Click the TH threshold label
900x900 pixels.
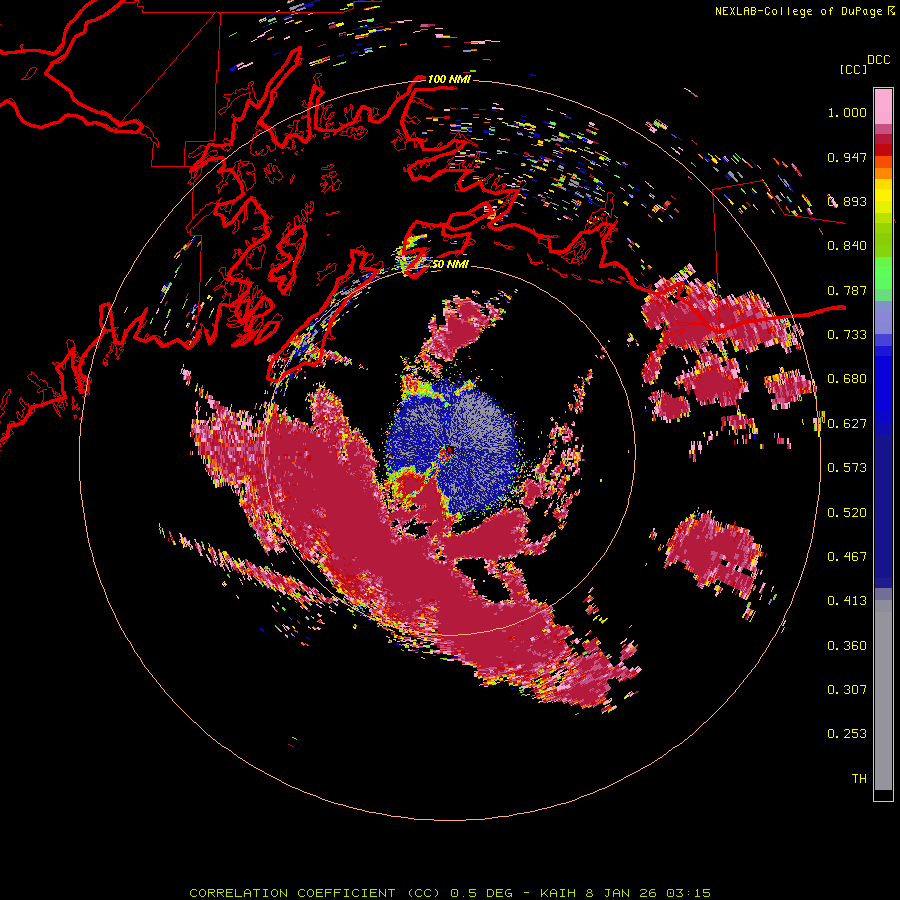tap(859, 779)
